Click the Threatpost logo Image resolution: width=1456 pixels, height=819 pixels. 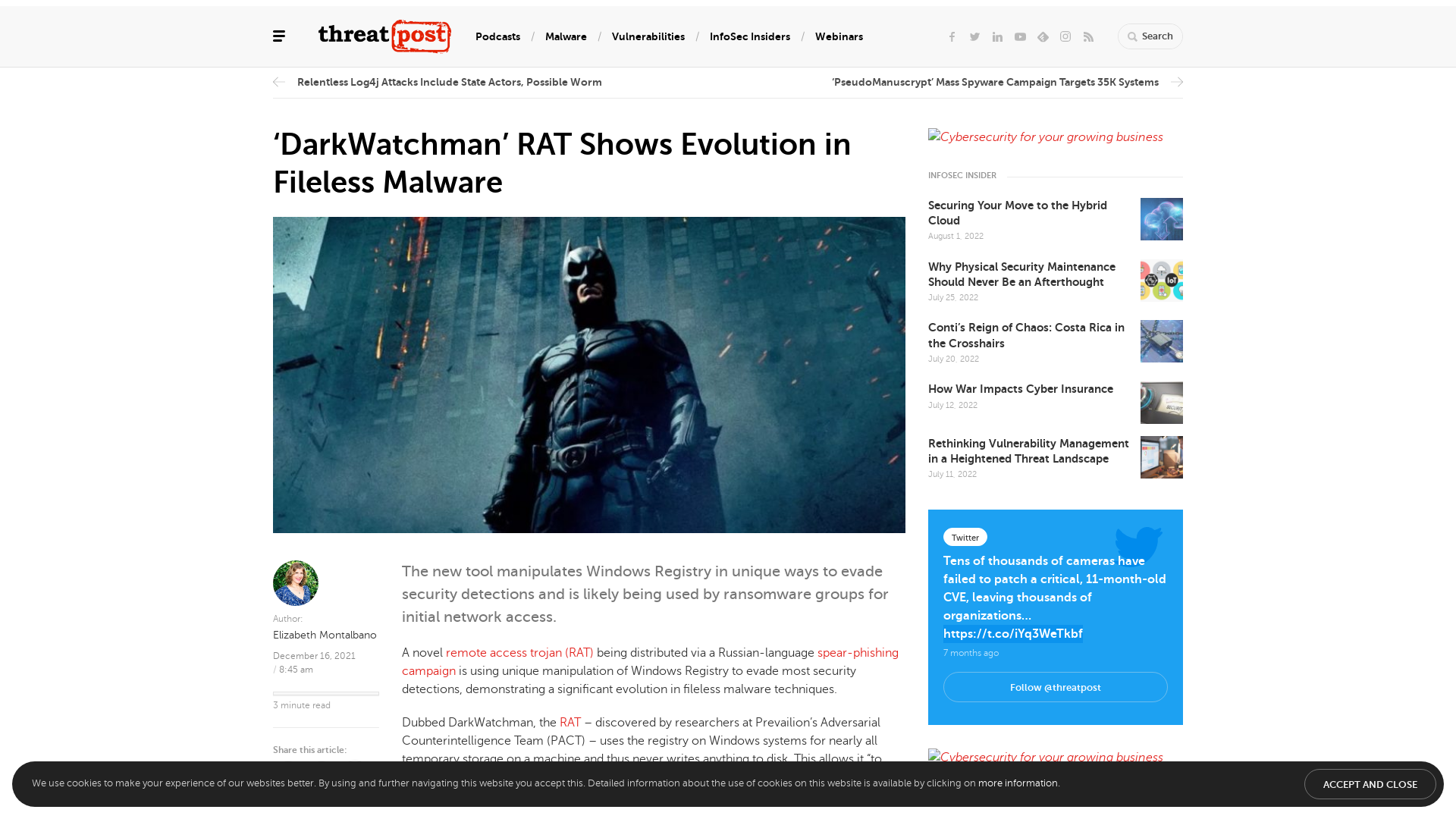click(384, 36)
